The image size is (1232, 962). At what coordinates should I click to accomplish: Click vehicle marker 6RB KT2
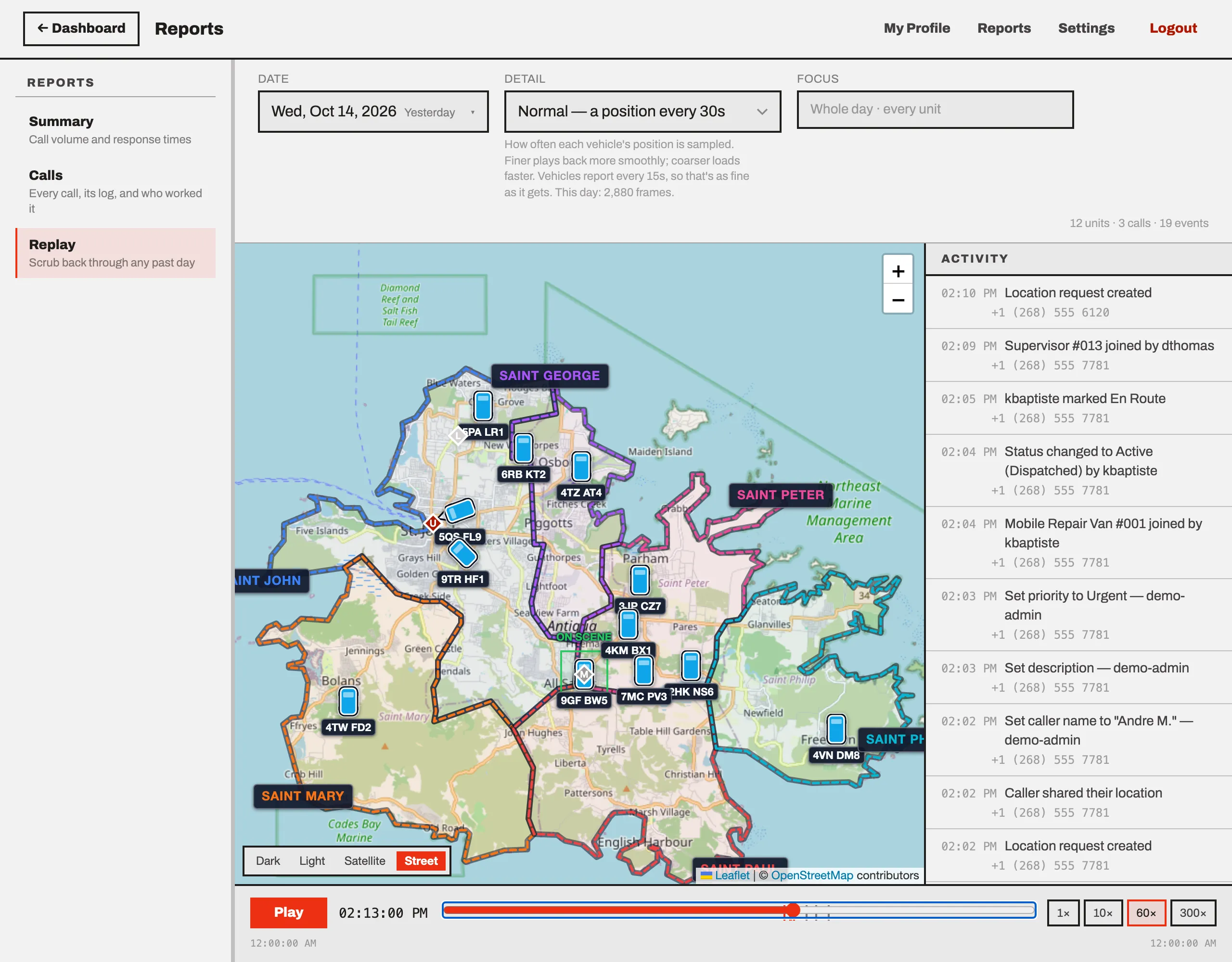pos(524,448)
